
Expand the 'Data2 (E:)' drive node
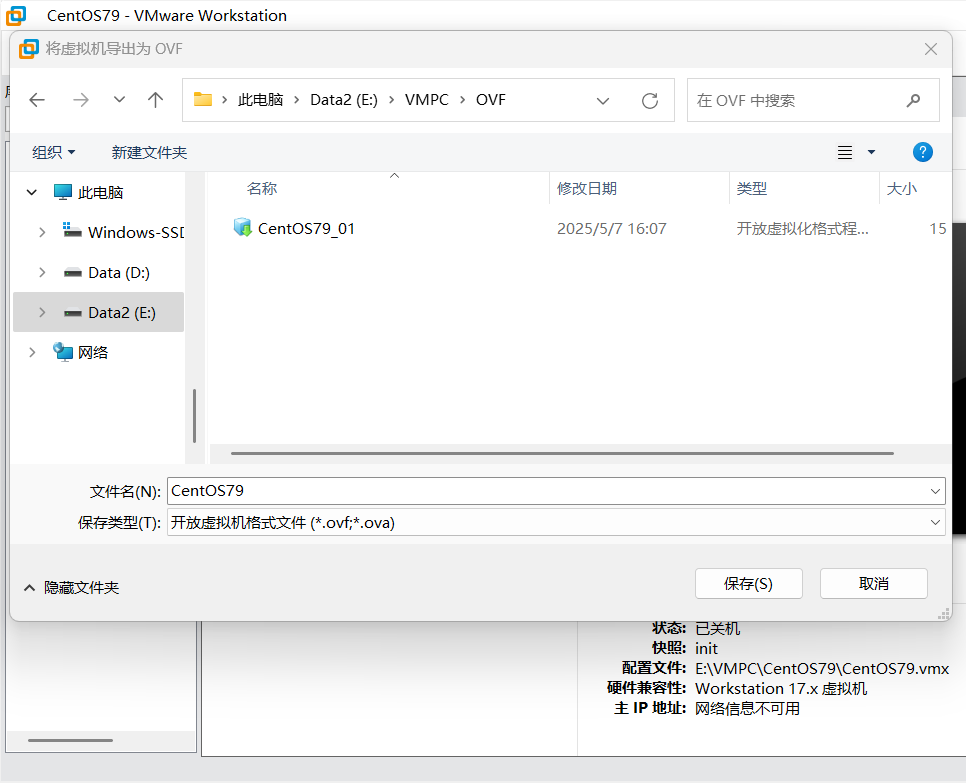[42, 312]
